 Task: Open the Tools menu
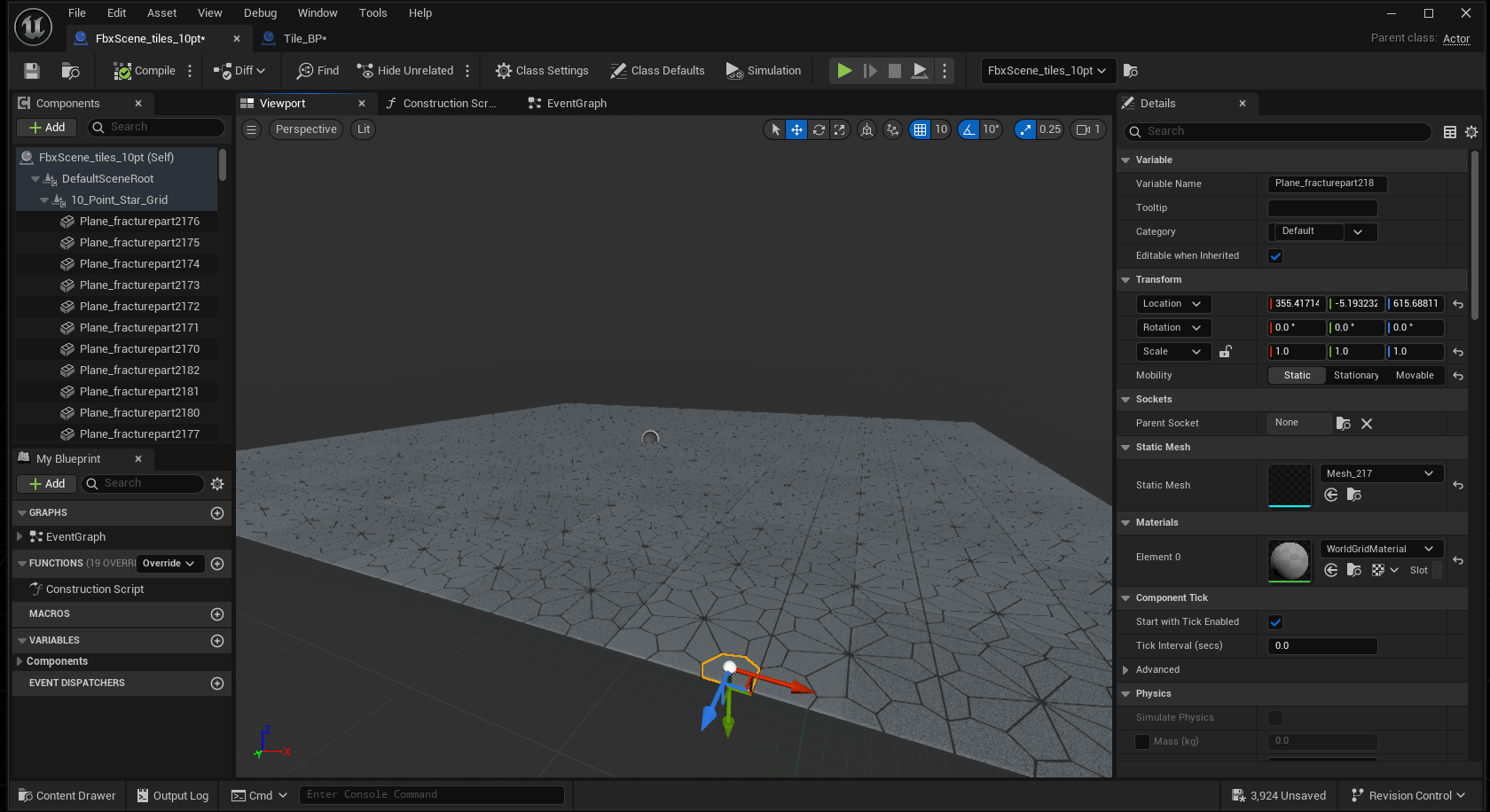pos(372,13)
